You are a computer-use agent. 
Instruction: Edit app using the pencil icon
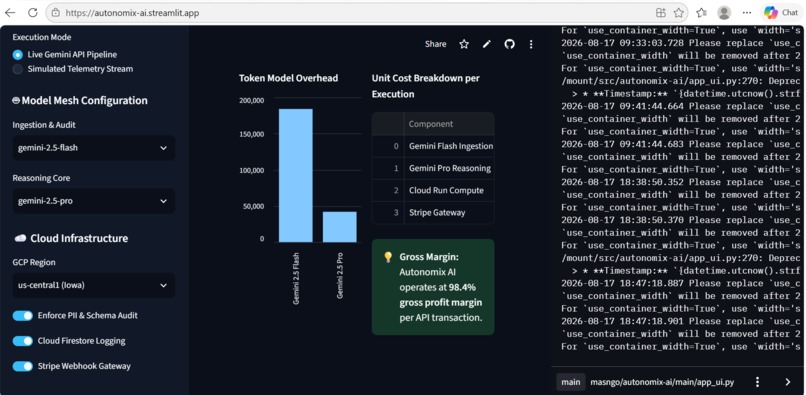click(x=487, y=44)
